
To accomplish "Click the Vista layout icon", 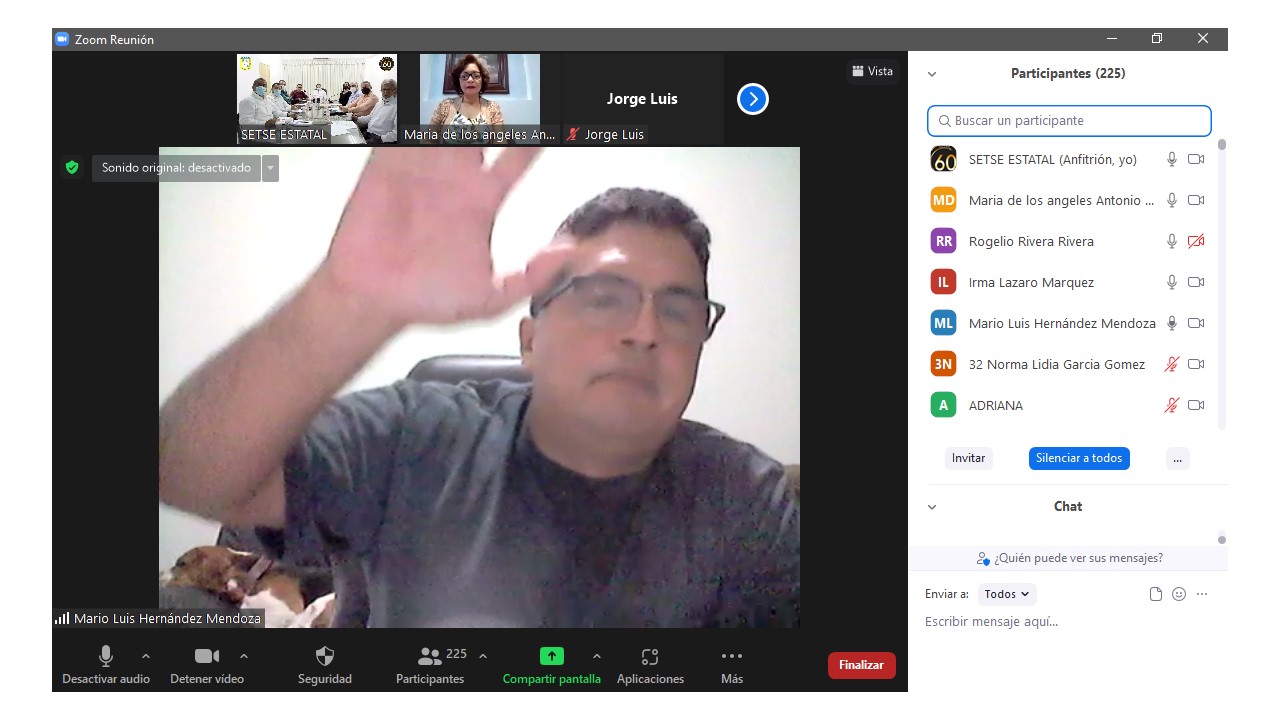I will (857, 71).
